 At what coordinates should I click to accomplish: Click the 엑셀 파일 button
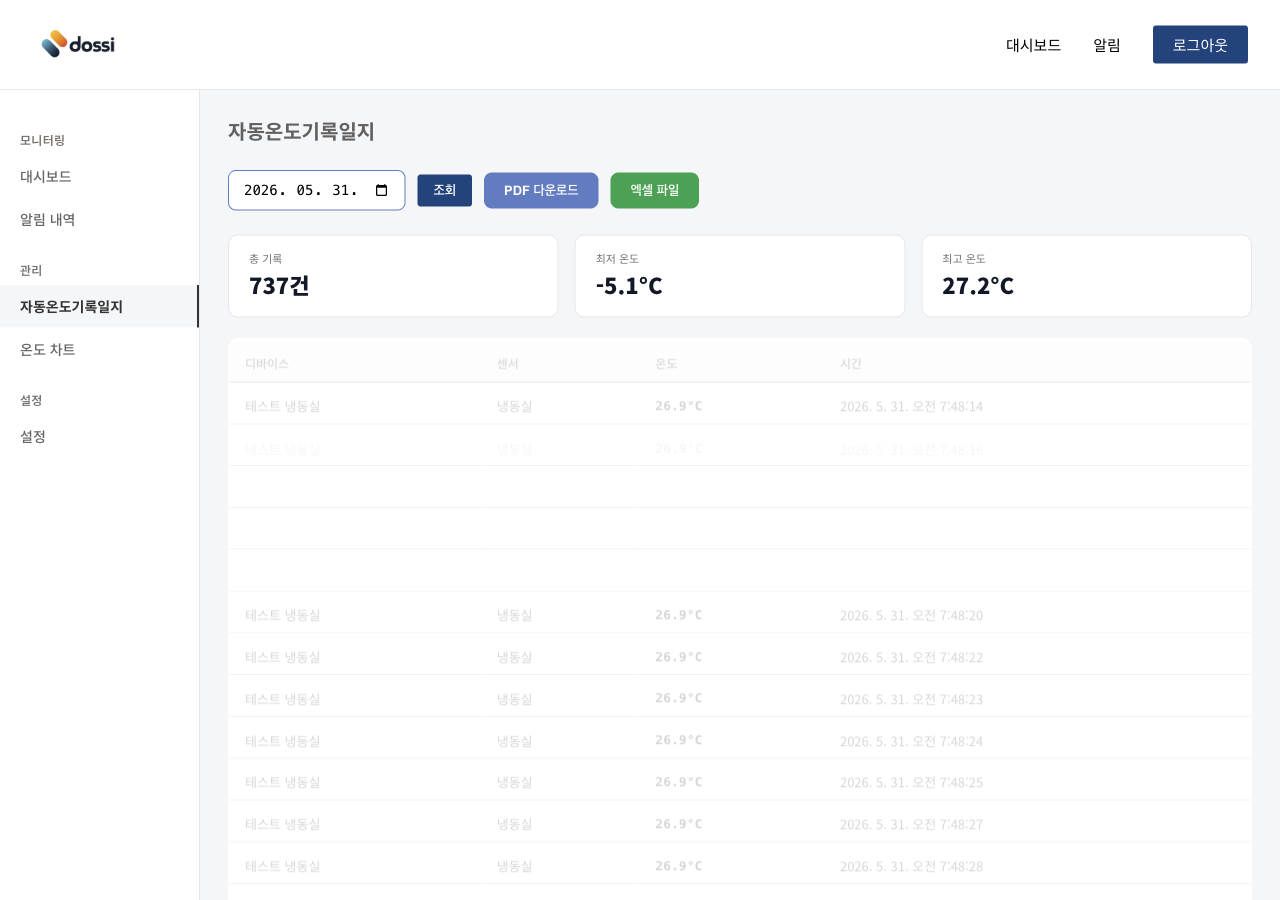point(654,190)
